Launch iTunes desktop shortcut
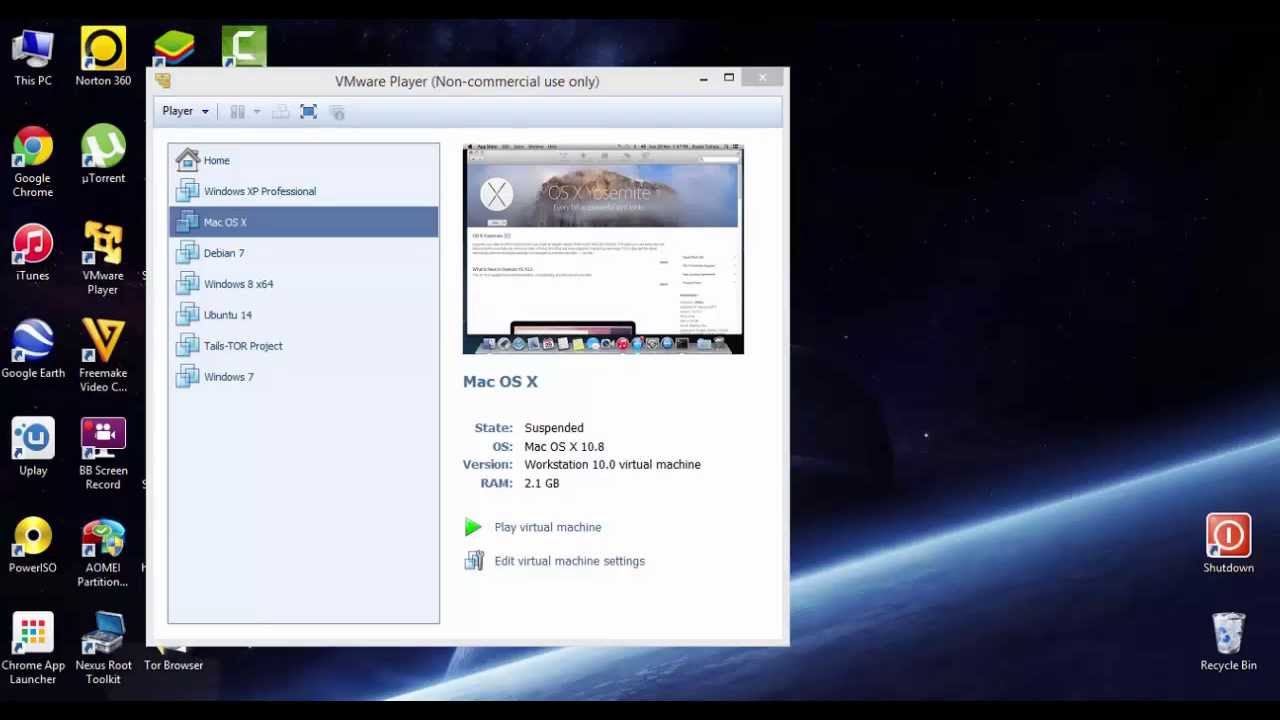 tap(33, 252)
